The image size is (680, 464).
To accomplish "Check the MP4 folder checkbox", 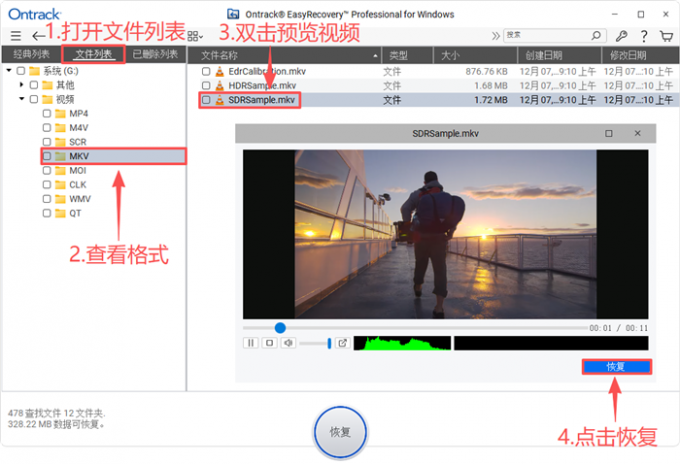I will [47, 114].
